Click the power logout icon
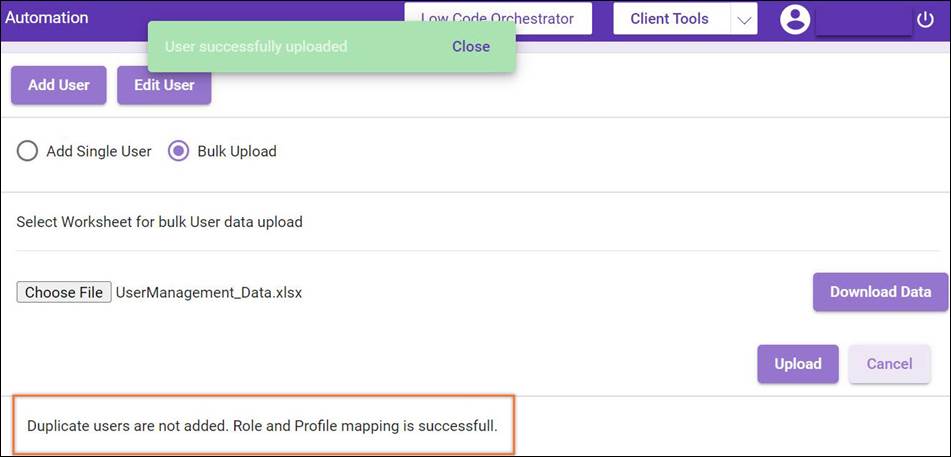Viewport: 951px width, 457px height. pos(924,19)
